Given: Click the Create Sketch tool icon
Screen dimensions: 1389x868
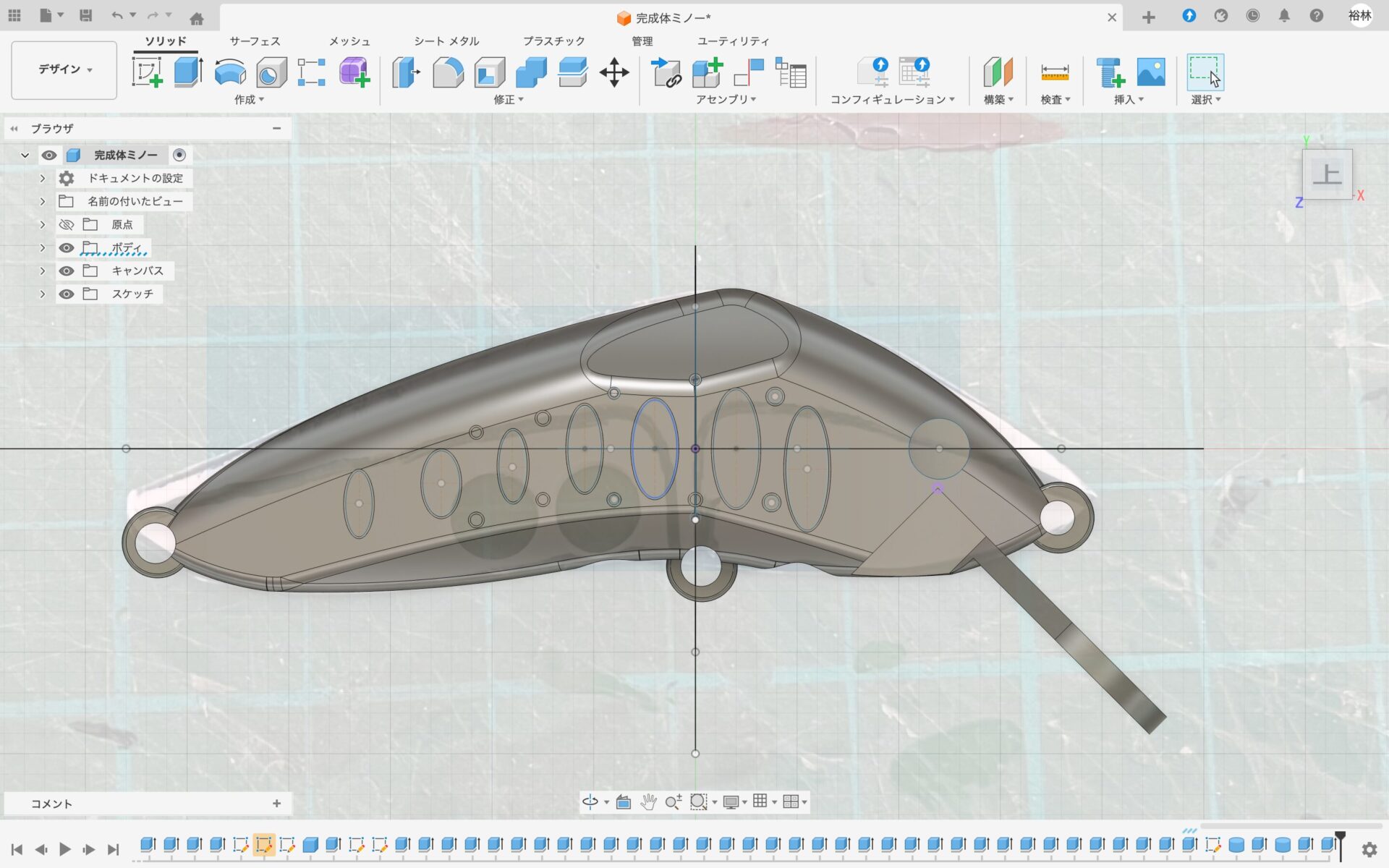Looking at the screenshot, I should pyautogui.click(x=147, y=72).
